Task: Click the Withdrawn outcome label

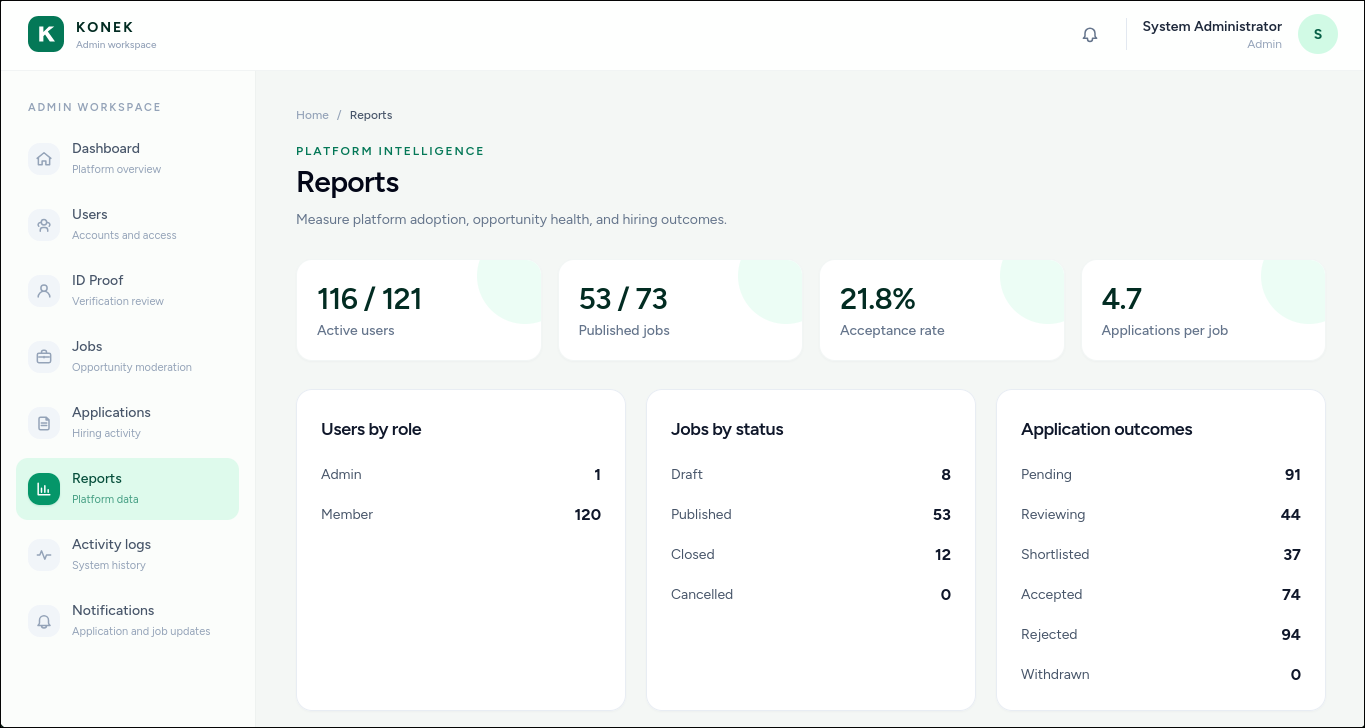Action: click(1055, 674)
